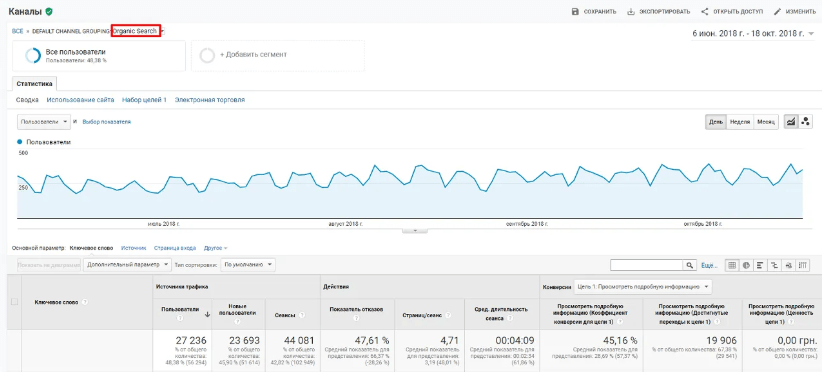Viewport: 827px width, 378px height.
Task: Click the Изменить pencil edit button
Action: coord(794,12)
